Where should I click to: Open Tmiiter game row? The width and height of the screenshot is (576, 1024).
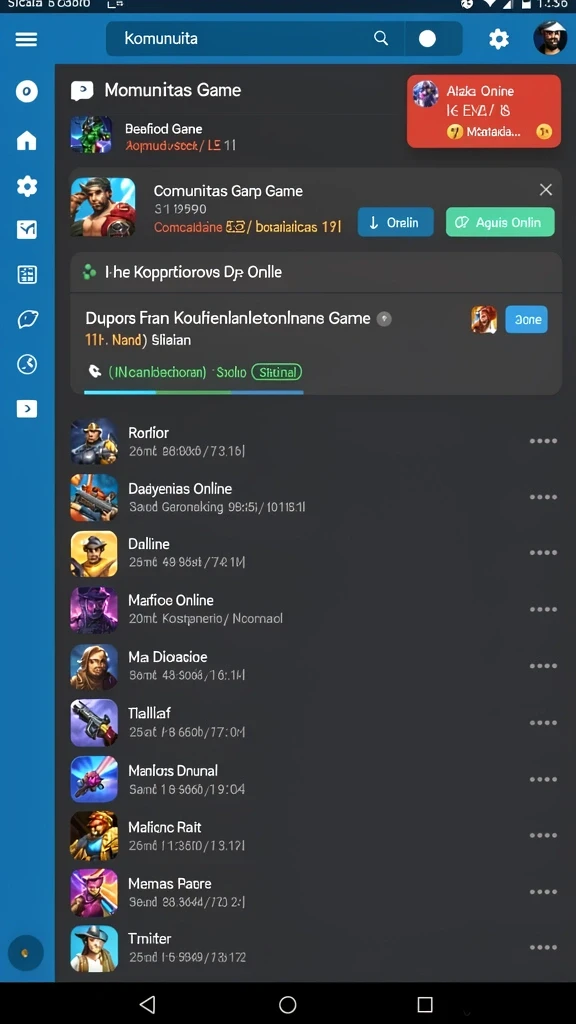coord(315,948)
